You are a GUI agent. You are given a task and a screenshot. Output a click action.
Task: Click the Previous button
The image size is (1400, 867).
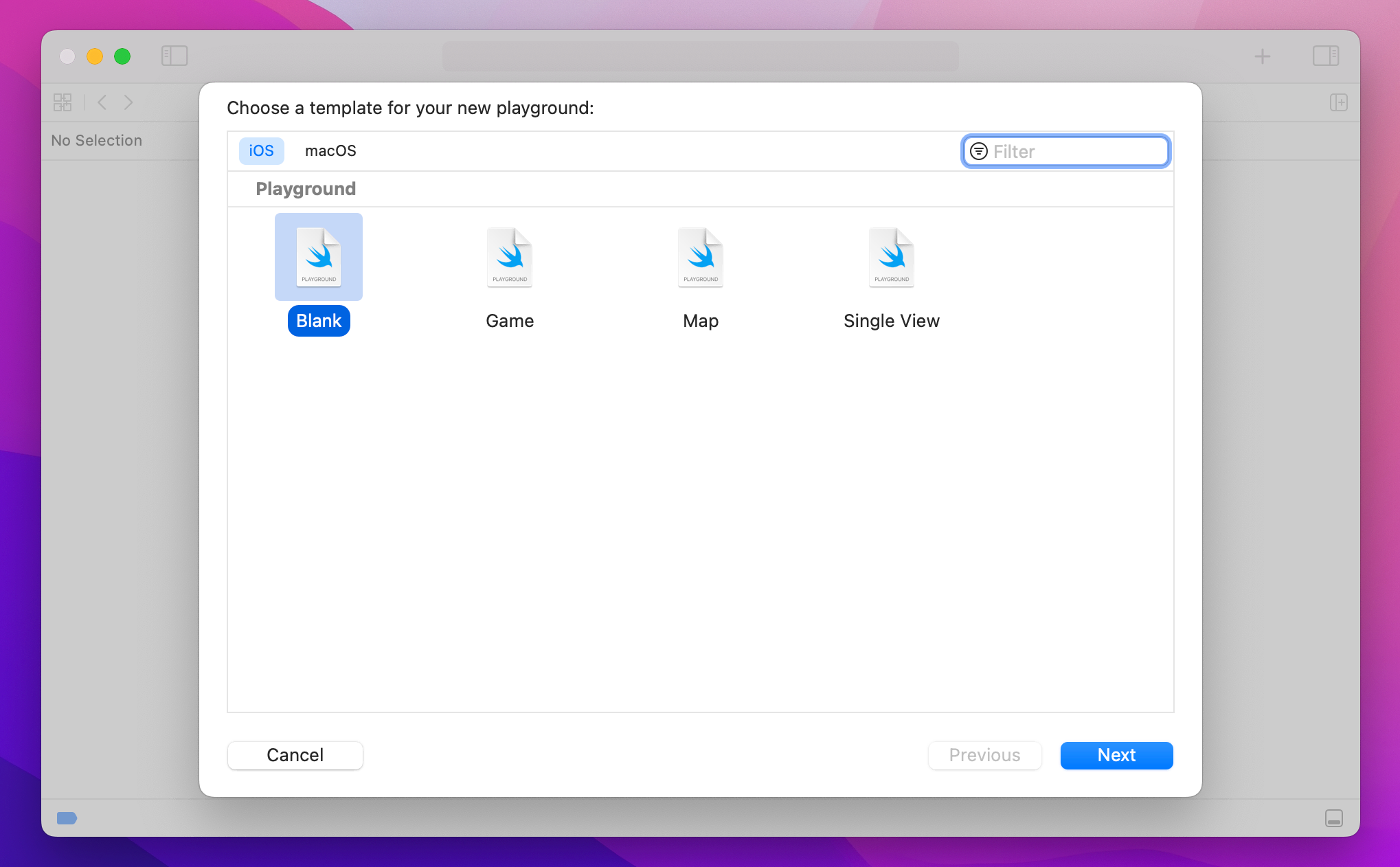tap(984, 755)
